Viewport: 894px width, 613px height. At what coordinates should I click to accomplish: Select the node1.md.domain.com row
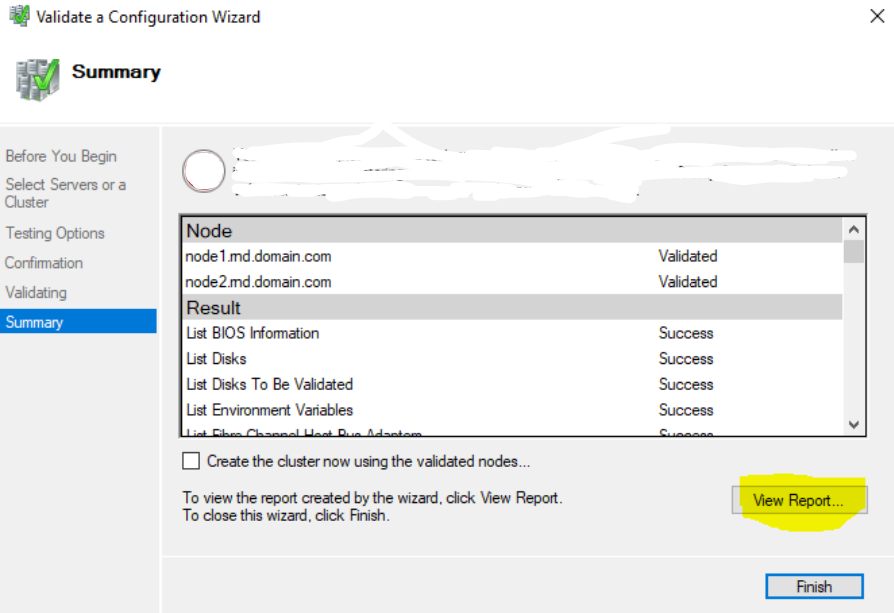click(x=511, y=256)
